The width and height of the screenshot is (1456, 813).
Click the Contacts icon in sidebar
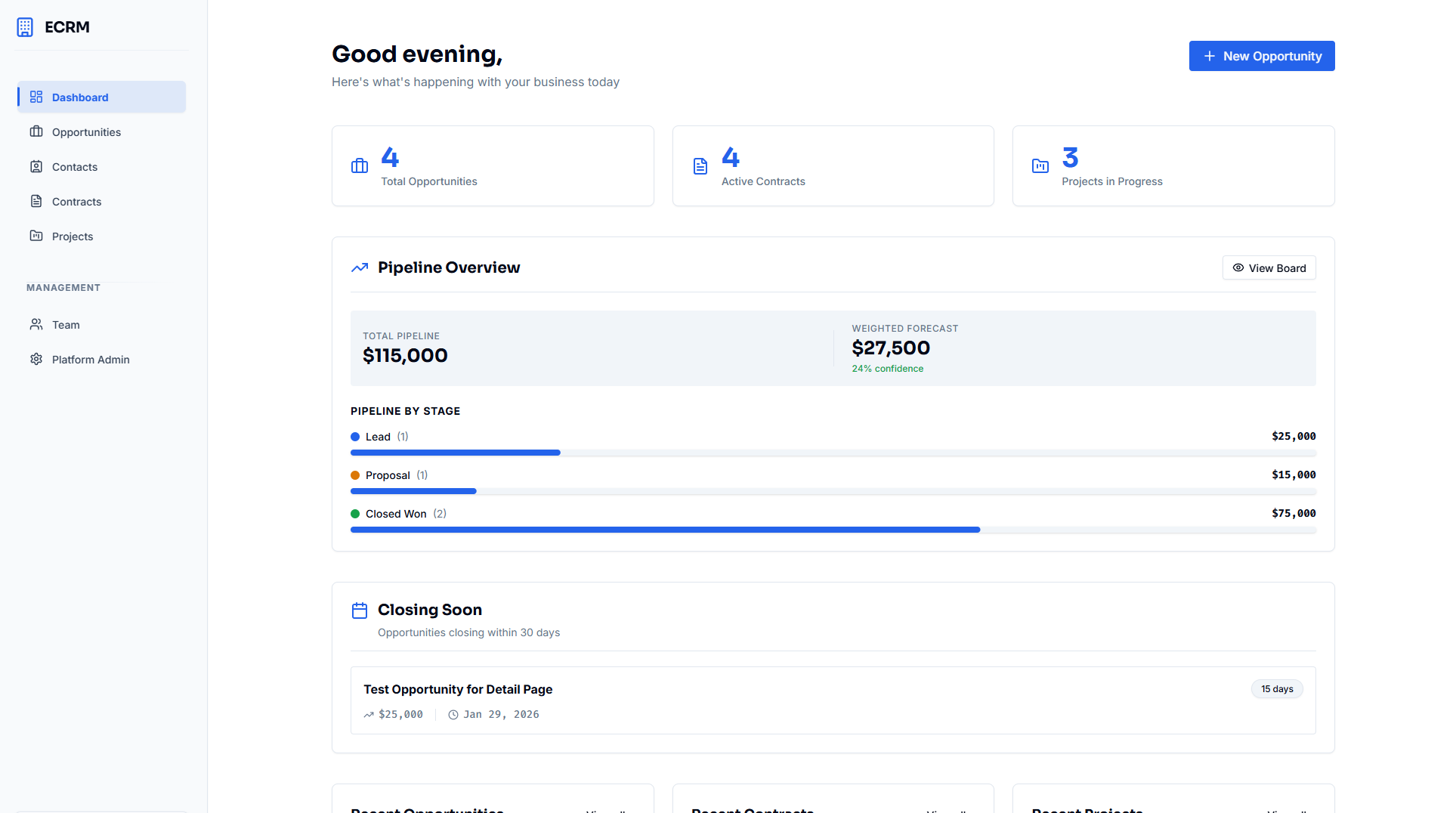tap(36, 167)
